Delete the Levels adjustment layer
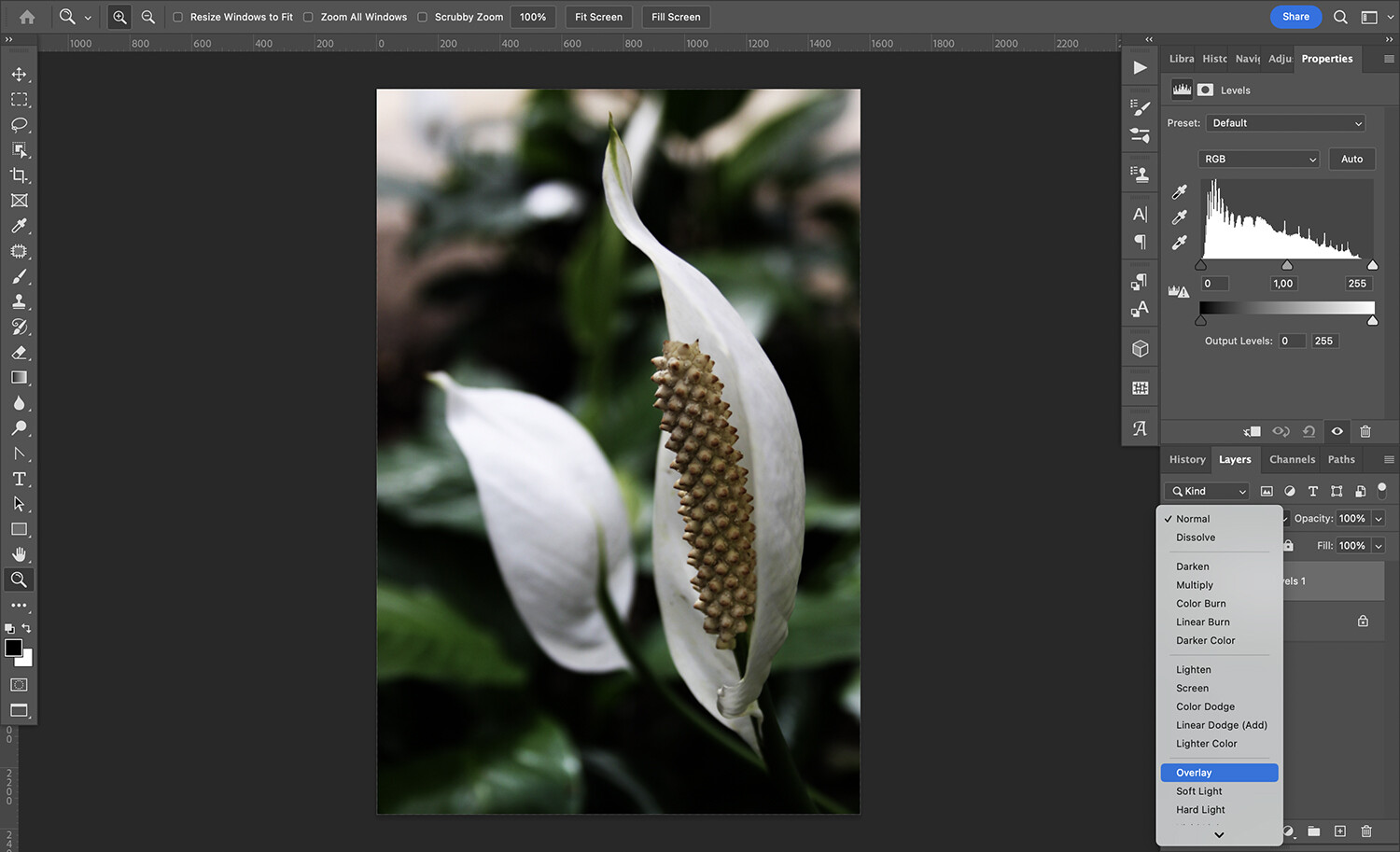 (1365, 431)
